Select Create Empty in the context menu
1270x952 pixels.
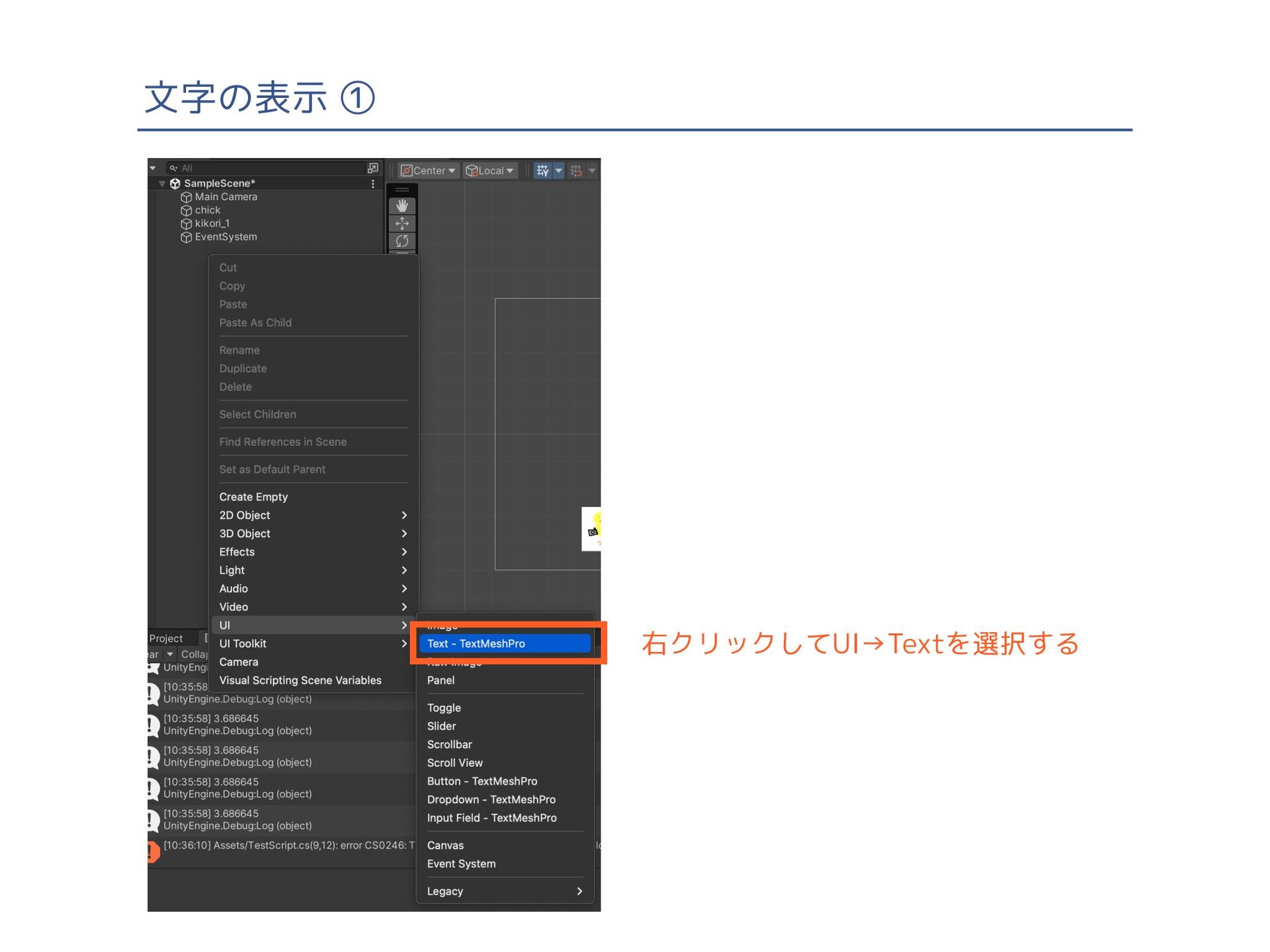pos(253,496)
